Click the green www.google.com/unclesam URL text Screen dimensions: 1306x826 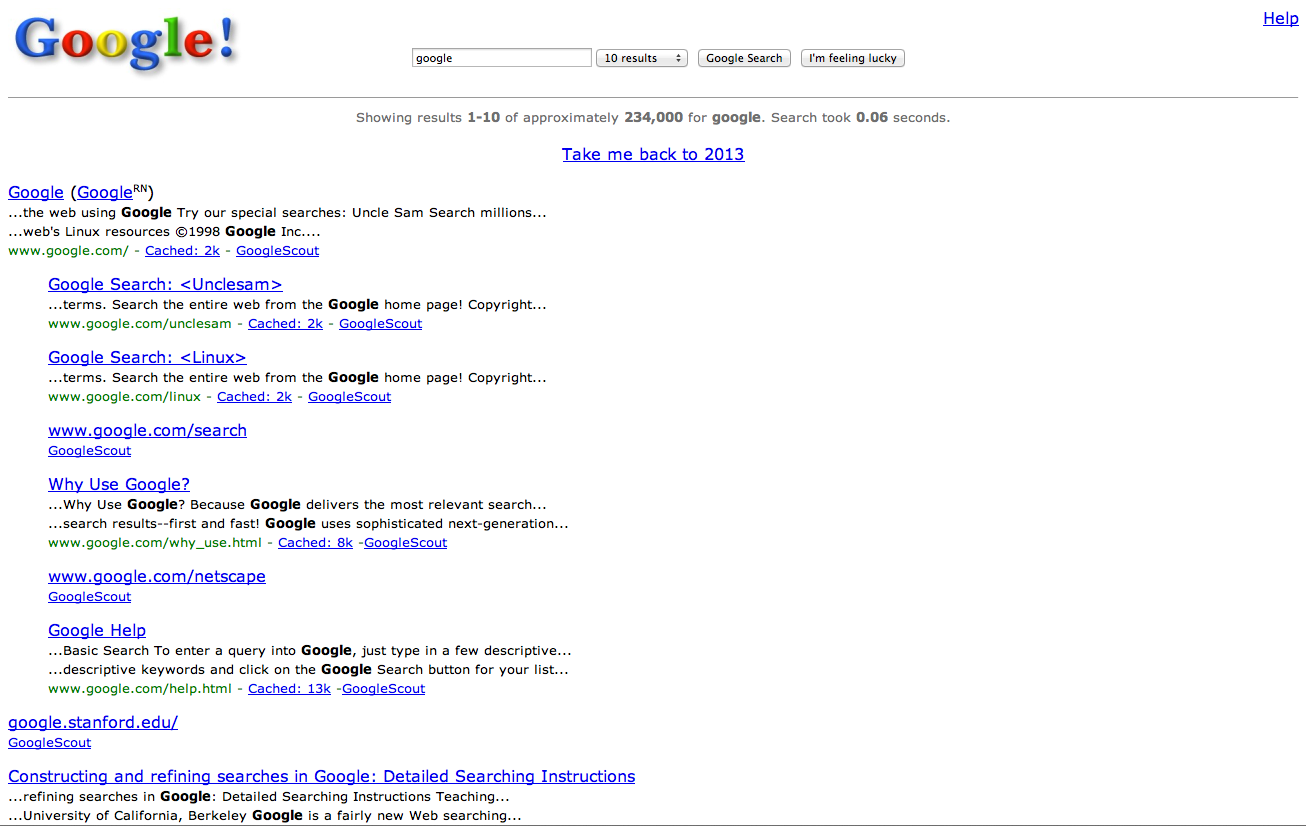(x=140, y=324)
